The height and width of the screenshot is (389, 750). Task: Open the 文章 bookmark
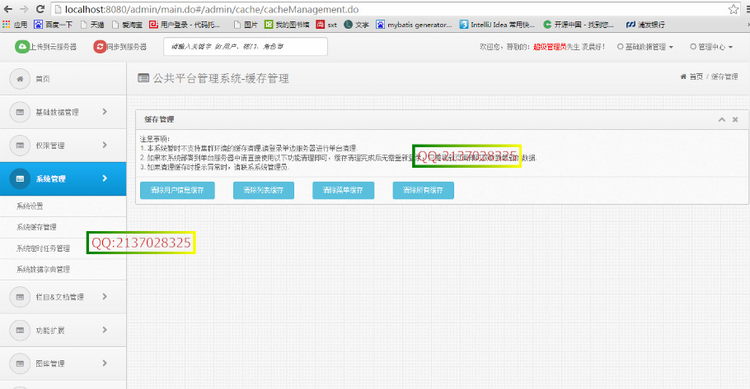coord(356,24)
